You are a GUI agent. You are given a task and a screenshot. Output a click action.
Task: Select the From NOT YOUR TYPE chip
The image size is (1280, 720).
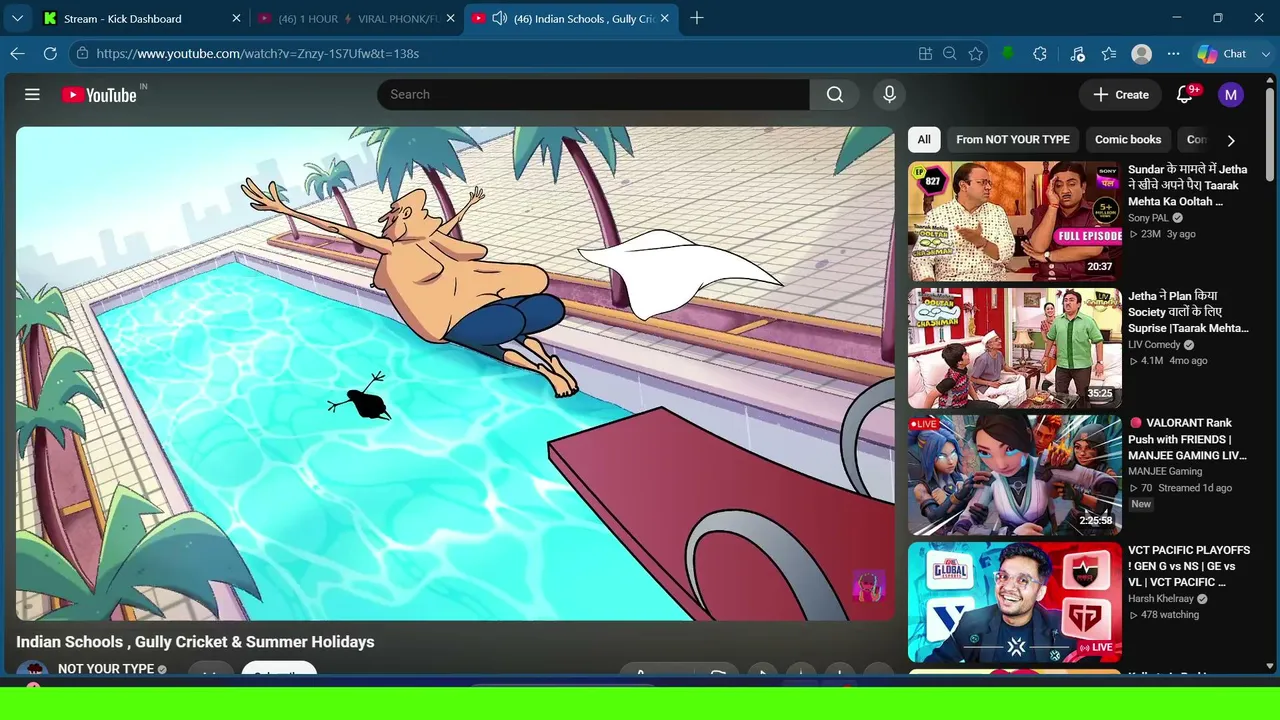click(1013, 140)
